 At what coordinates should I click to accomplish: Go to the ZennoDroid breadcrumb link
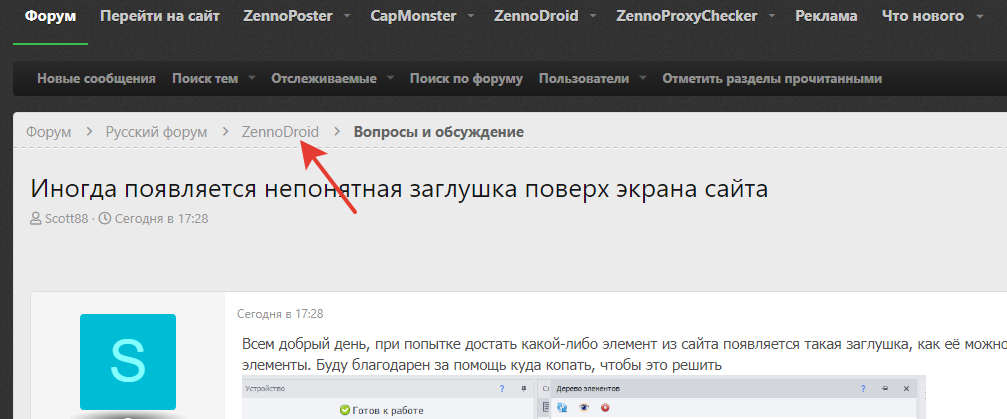pyautogui.click(x=280, y=132)
